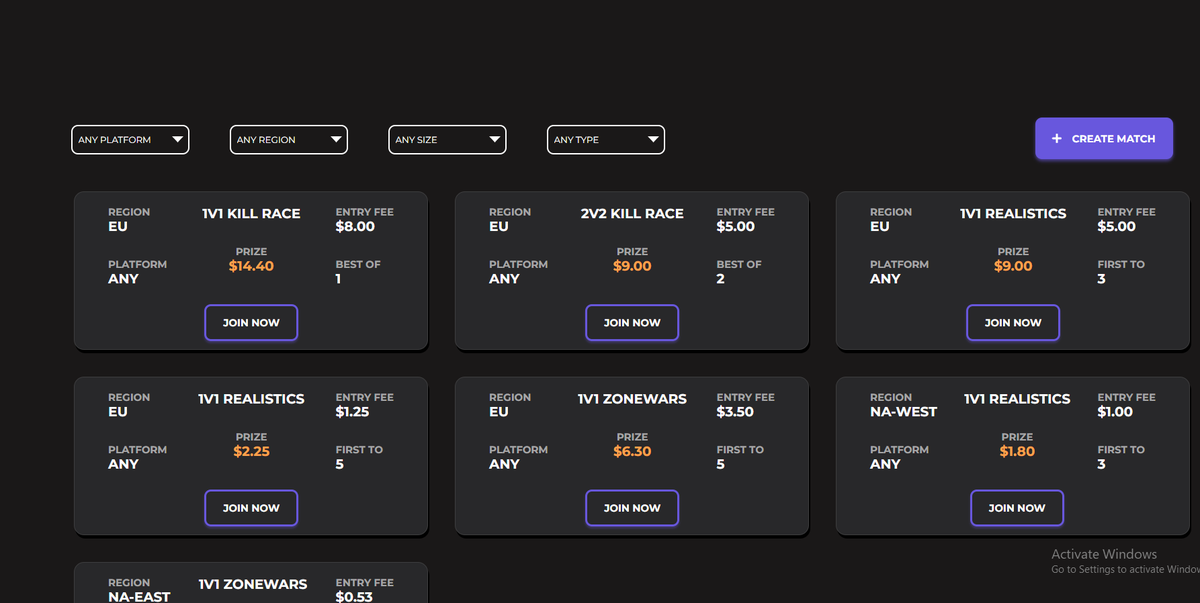The height and width of the screenshot is (603, 1200).
Task: Join the NA-West 1v1 Realistics match
Action: 1017,508
